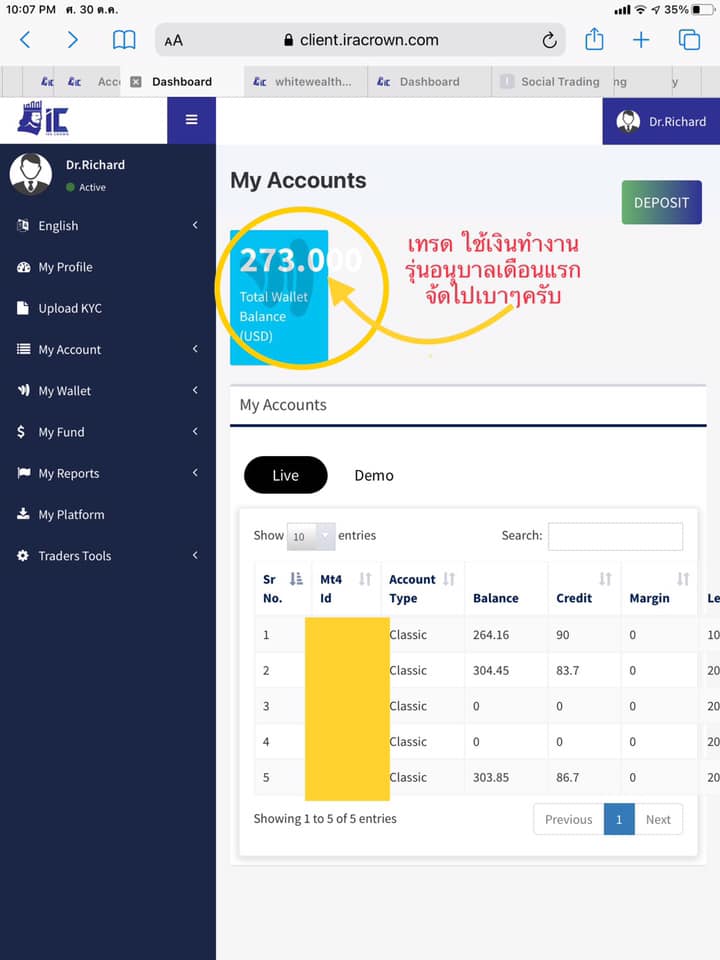Click the IC Crown logo

[43, 119]
